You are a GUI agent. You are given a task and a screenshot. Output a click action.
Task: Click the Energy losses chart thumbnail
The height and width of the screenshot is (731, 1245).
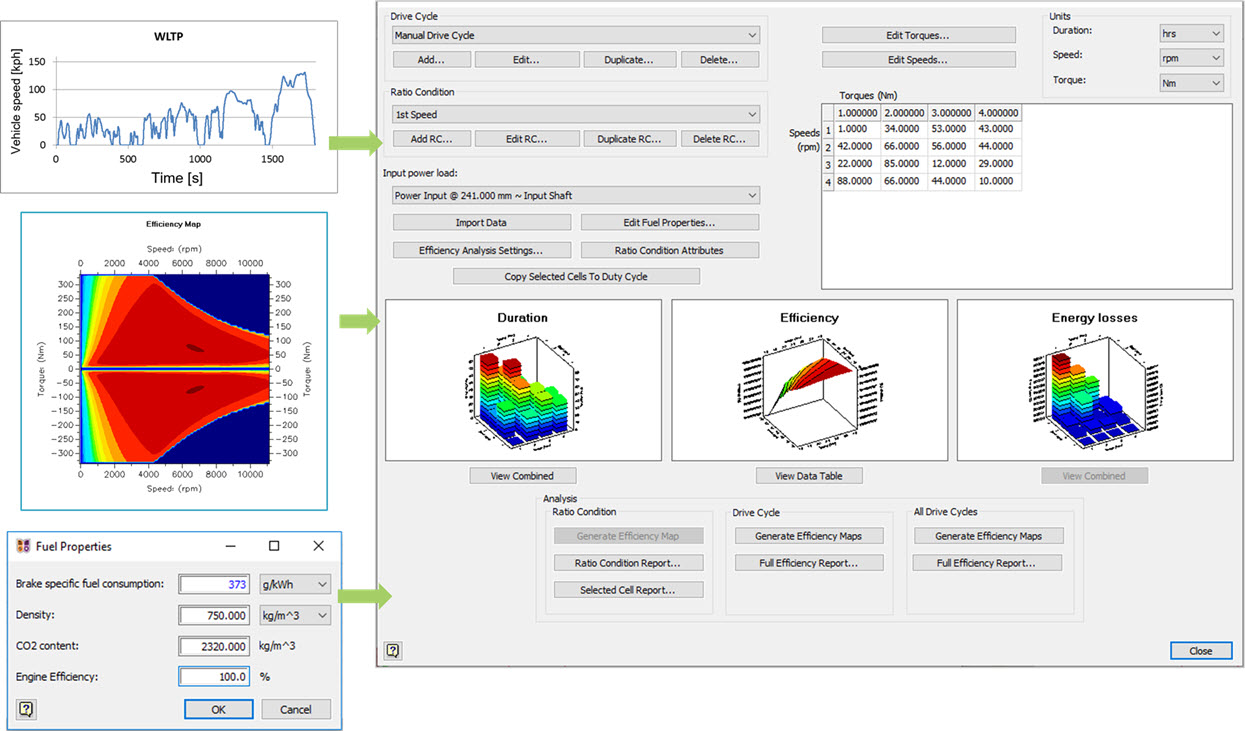tap(1094, 380)
